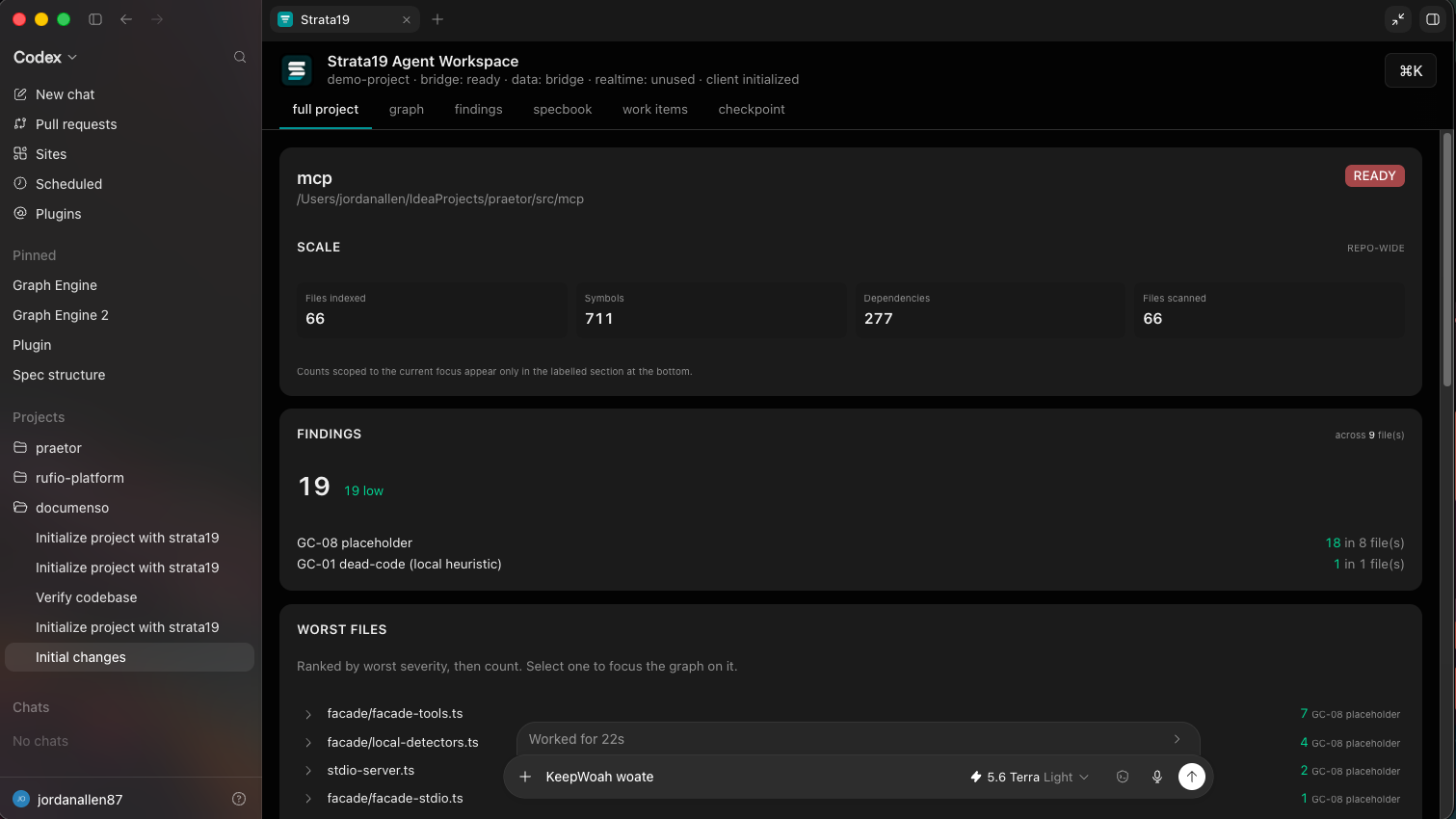
Task: Switch to the full project tab
Action: [x=326, y=110]
